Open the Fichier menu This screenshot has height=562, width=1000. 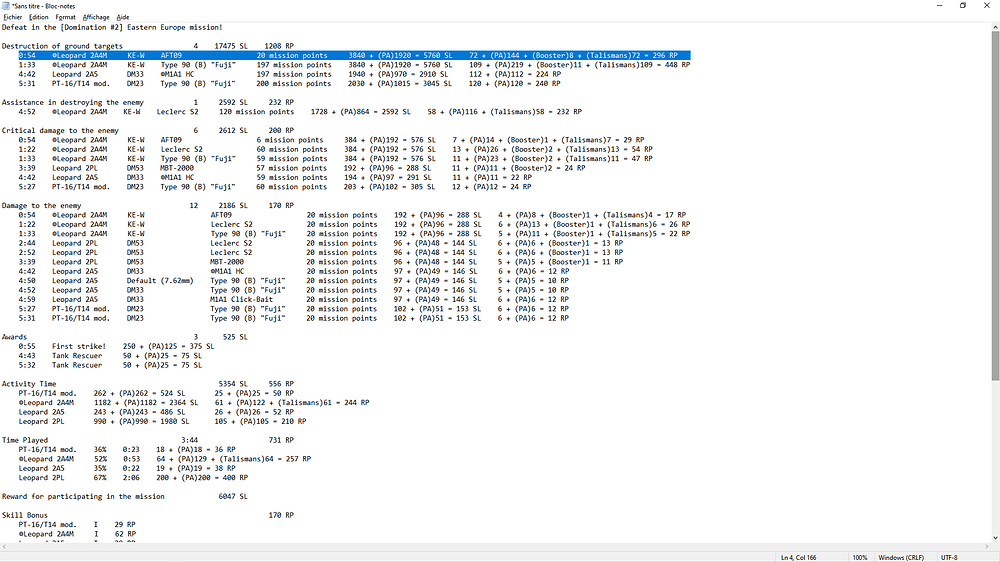tap(12, 17)
